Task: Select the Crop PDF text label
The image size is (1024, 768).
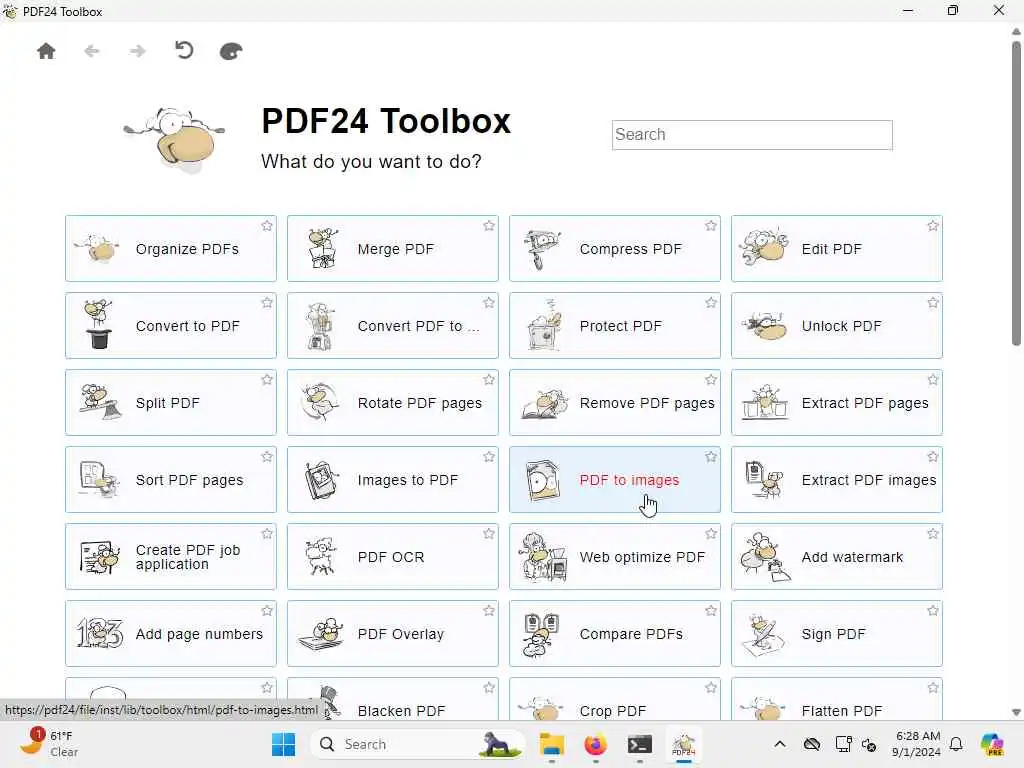Action: pos(613,711)
